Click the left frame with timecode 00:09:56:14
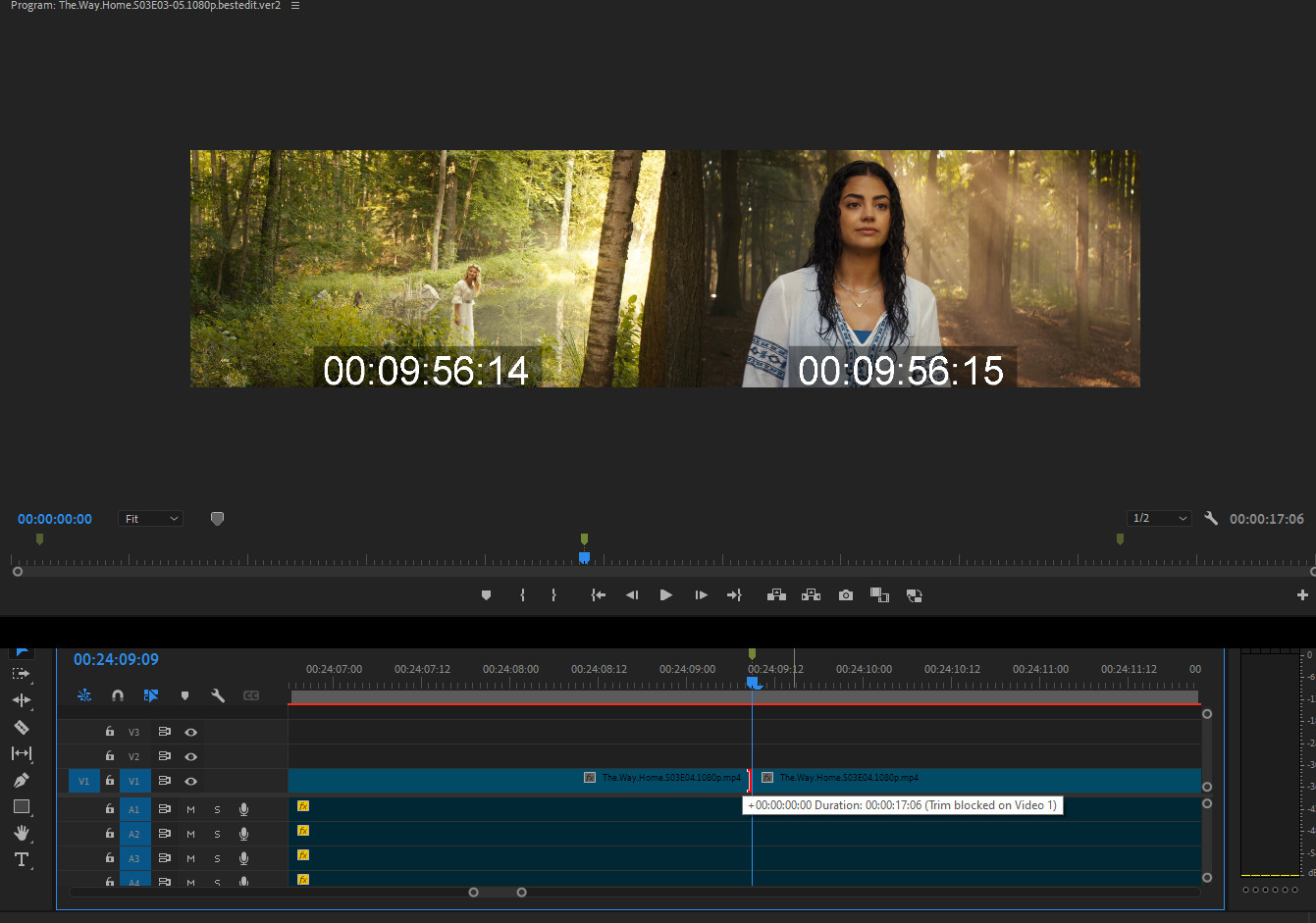 428,268
